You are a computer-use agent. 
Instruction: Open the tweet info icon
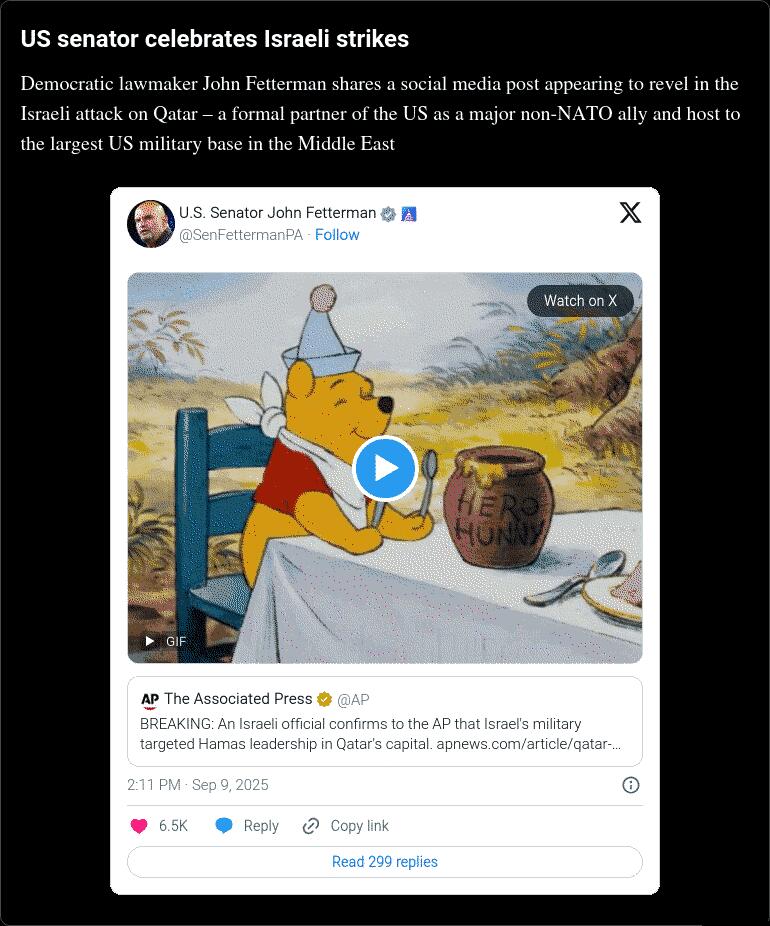tap(631, 785)
